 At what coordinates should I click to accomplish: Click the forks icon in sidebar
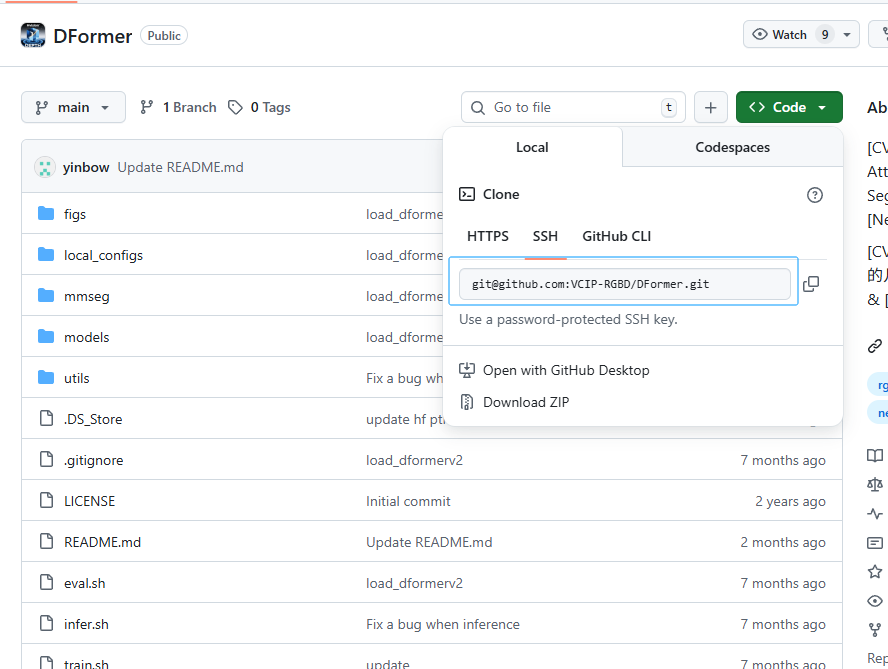[x=875, y=629]
